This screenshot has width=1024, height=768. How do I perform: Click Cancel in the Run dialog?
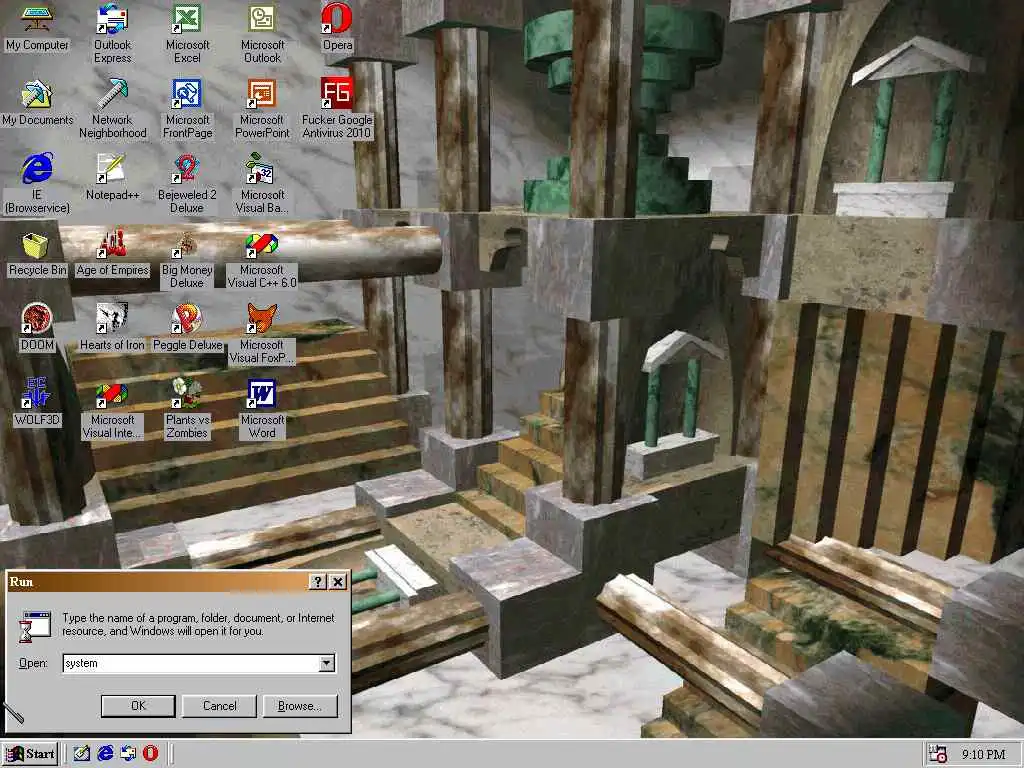[219, 706]
